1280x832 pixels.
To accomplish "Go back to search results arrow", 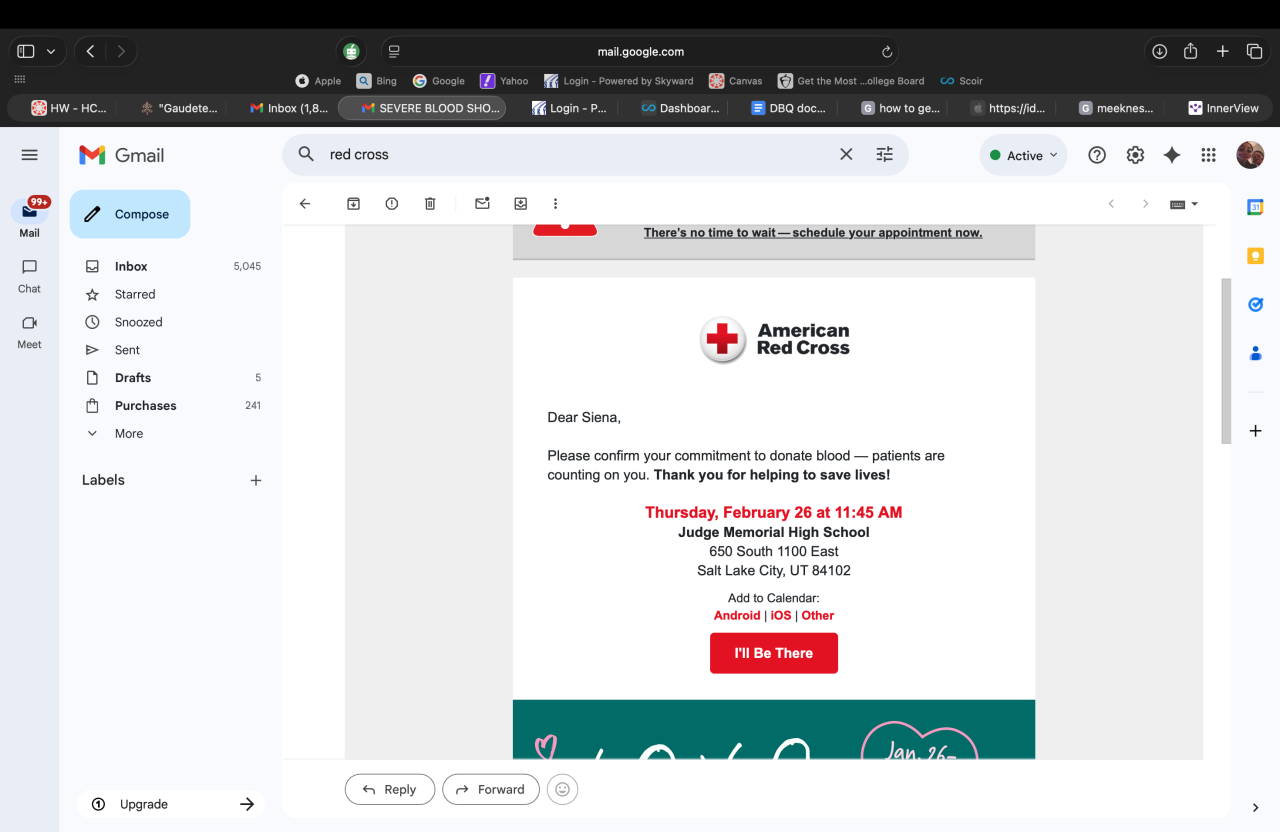I will pos(305,204).
